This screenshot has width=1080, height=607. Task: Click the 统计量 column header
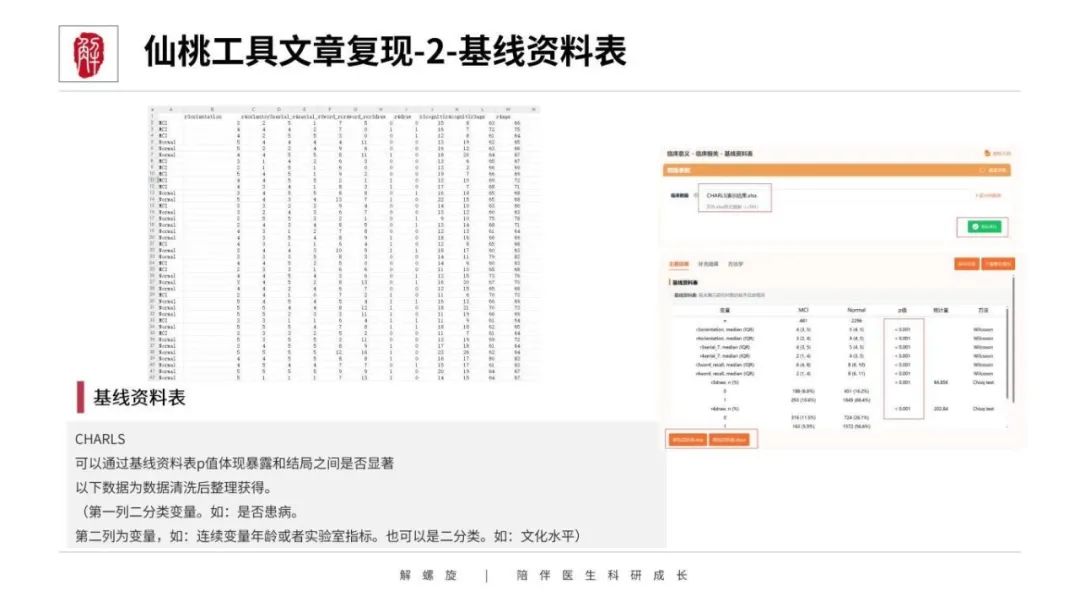(941, 311)
